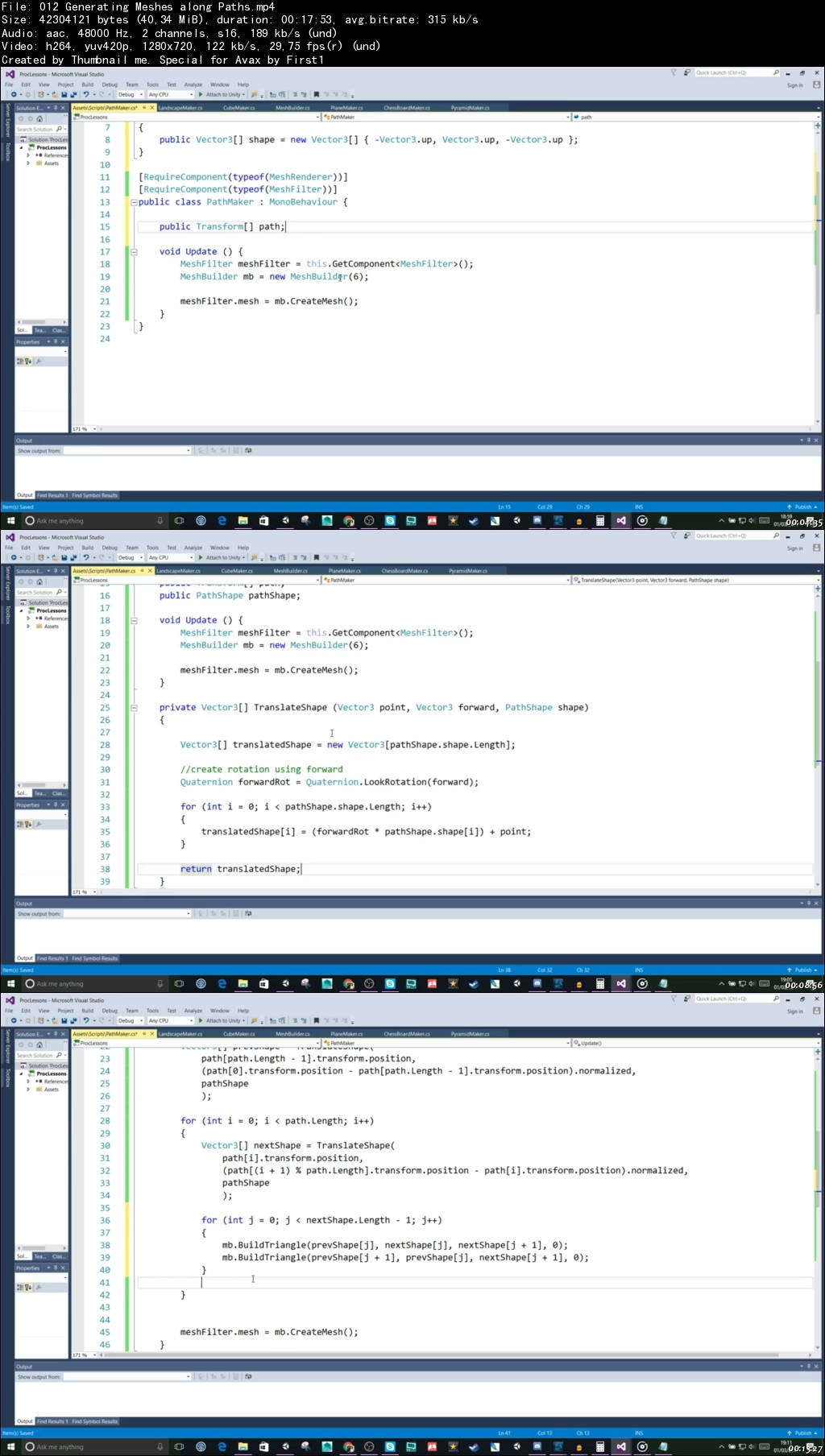Toggle auto-hide pin on top Properties panel
Viewport: 825px width, 1456px height.
pyautogui.click(x=56, y=342)
